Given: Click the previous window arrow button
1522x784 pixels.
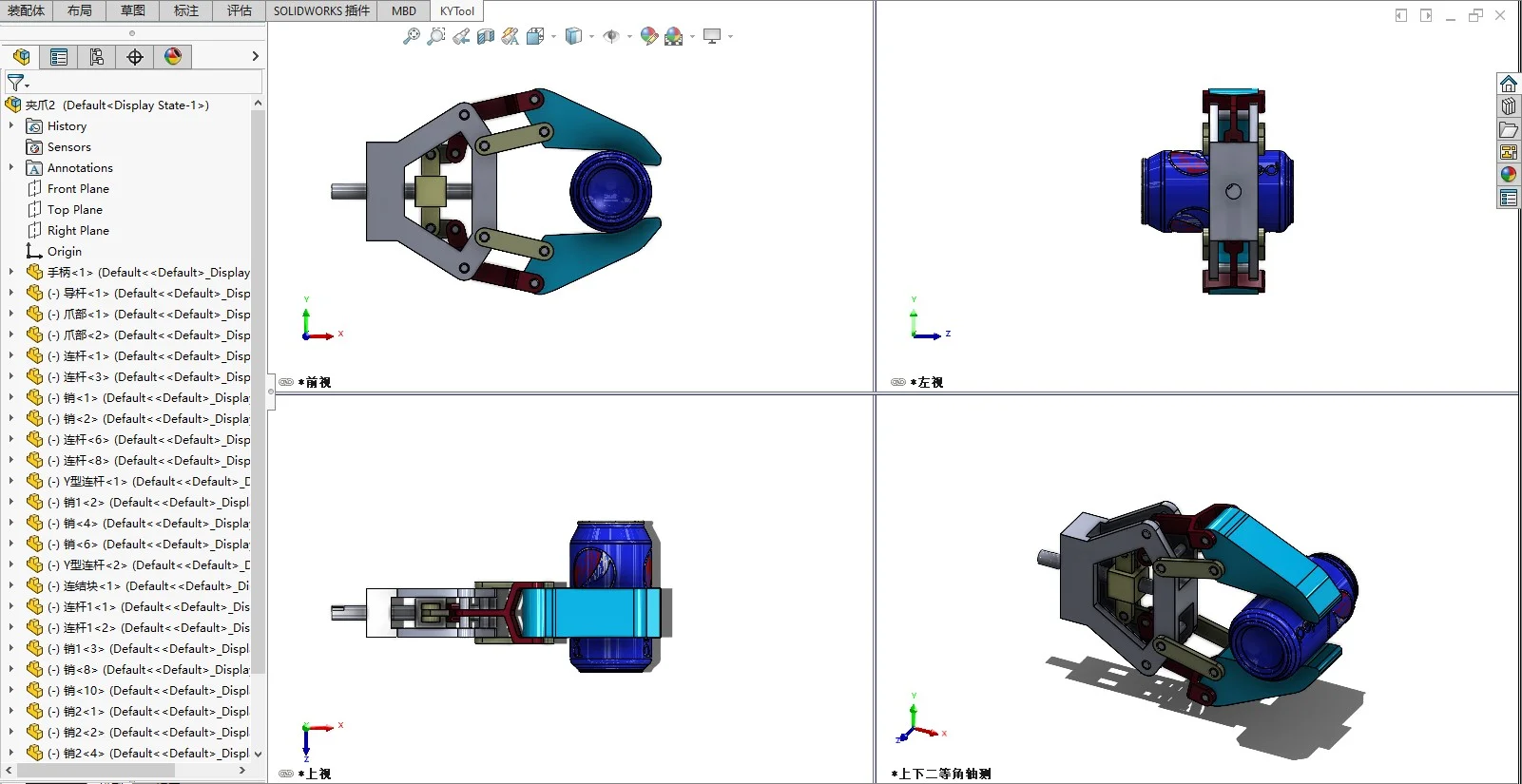Looking at the screenshot, I should [x=1400, y=15].
